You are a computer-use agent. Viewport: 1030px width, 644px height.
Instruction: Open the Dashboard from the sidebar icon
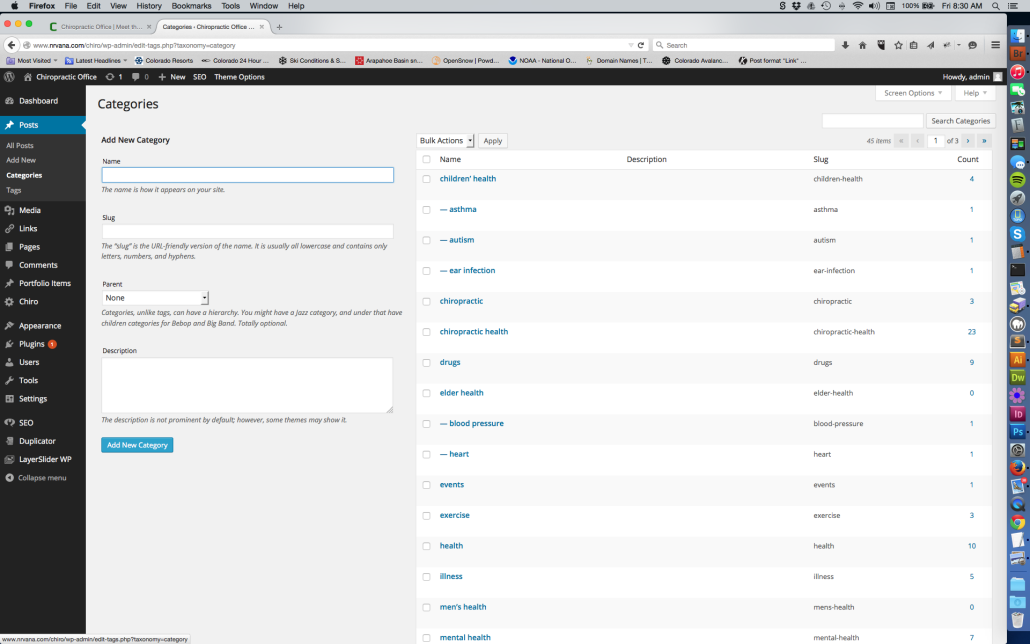(9, 101)
